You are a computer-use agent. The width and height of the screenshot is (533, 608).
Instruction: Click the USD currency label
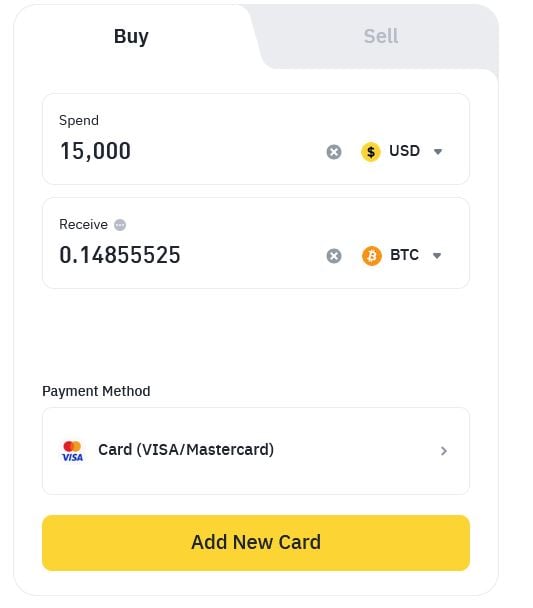[x=404, y=151]
